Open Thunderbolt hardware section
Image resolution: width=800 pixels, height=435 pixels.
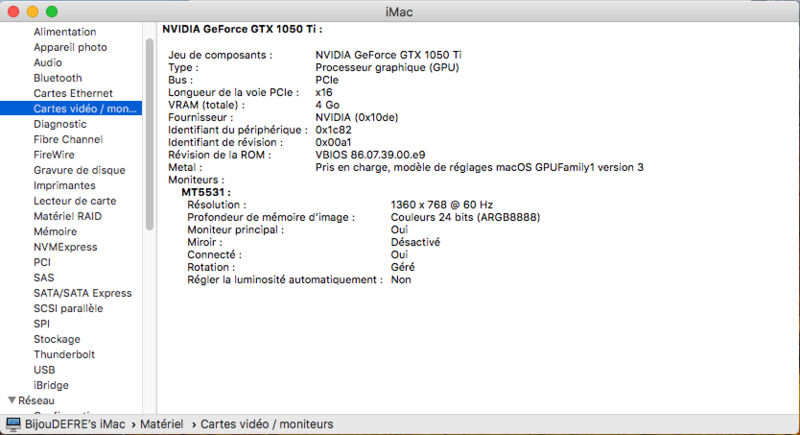pyautogui.click(x=64, y=354)
